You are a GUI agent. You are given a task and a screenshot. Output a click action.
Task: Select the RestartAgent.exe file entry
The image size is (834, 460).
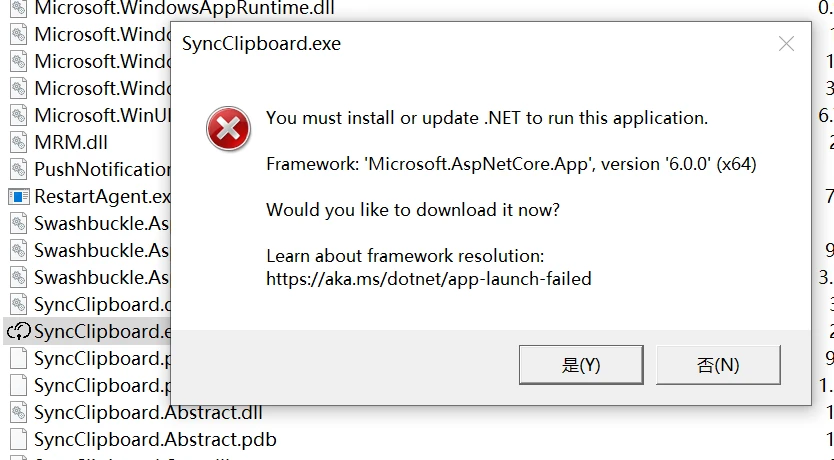click(x=102, y=196)
